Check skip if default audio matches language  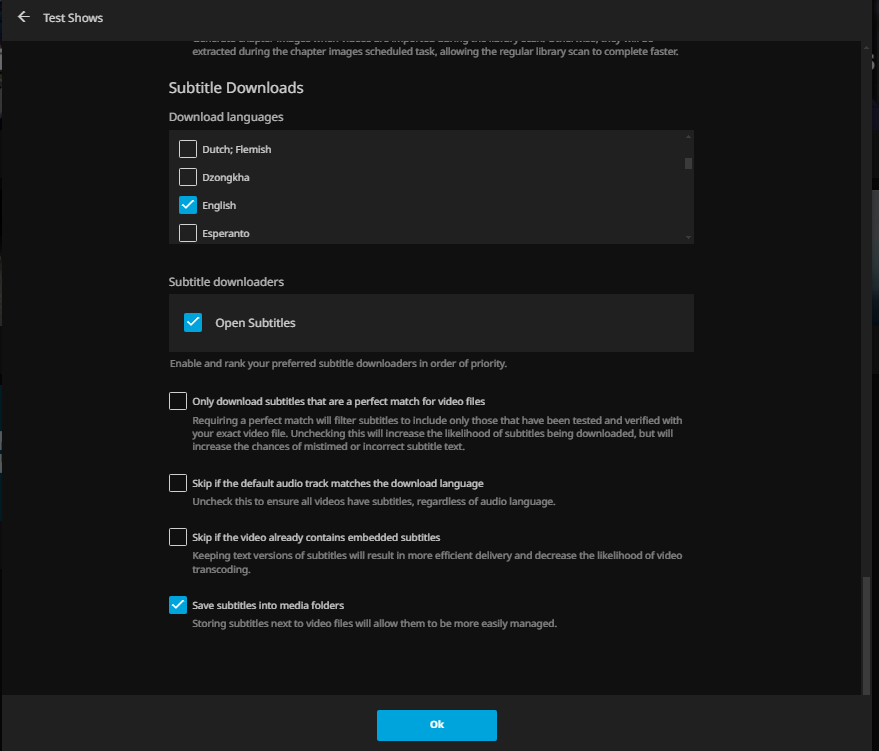point(178,483)
